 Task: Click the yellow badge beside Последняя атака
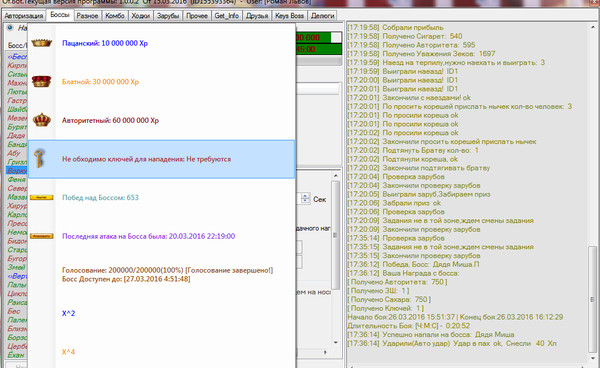pos(42,236)
